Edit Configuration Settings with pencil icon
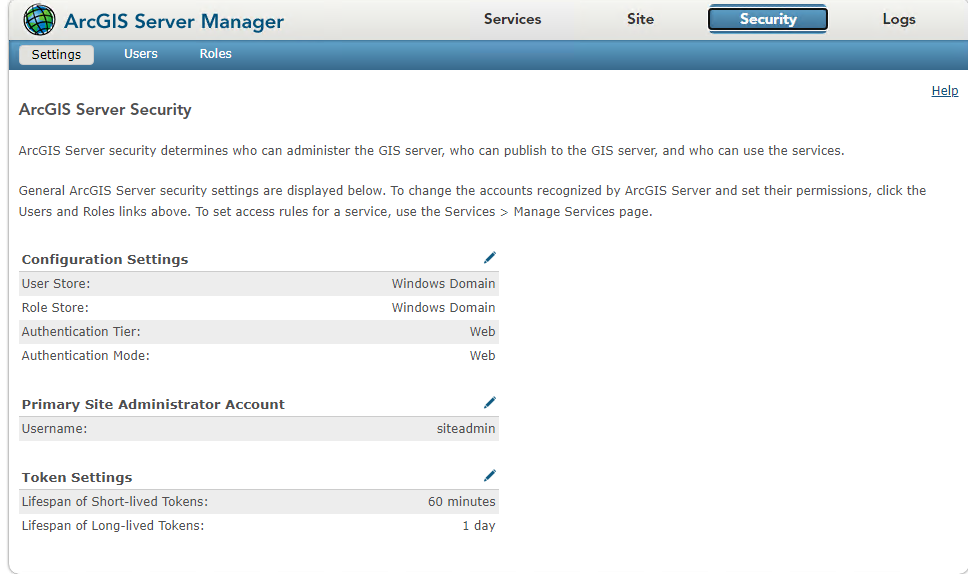 [490, 258]
